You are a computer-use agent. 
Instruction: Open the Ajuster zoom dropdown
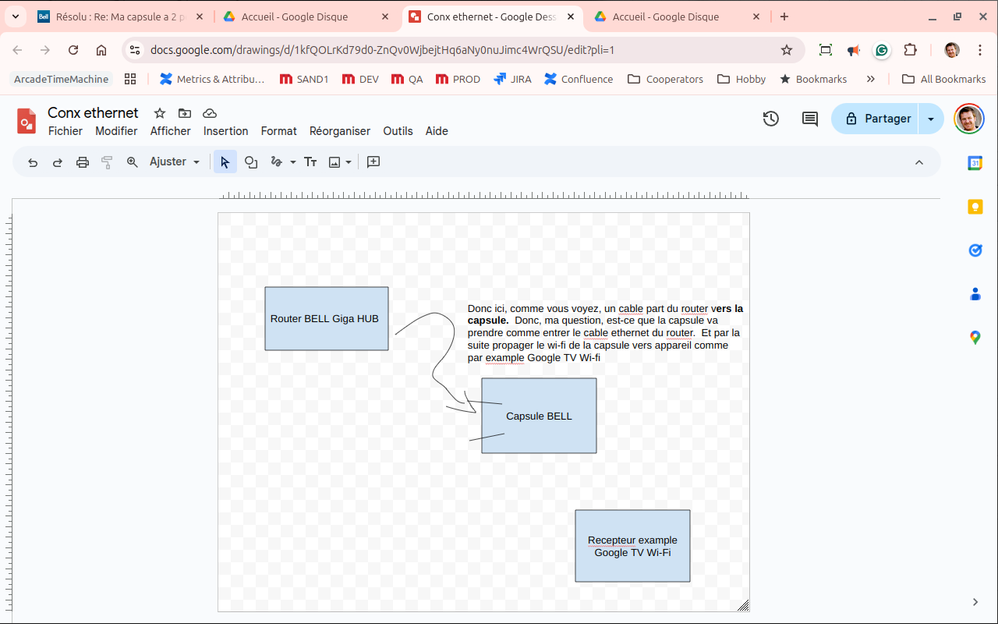[x=172, y=161]
